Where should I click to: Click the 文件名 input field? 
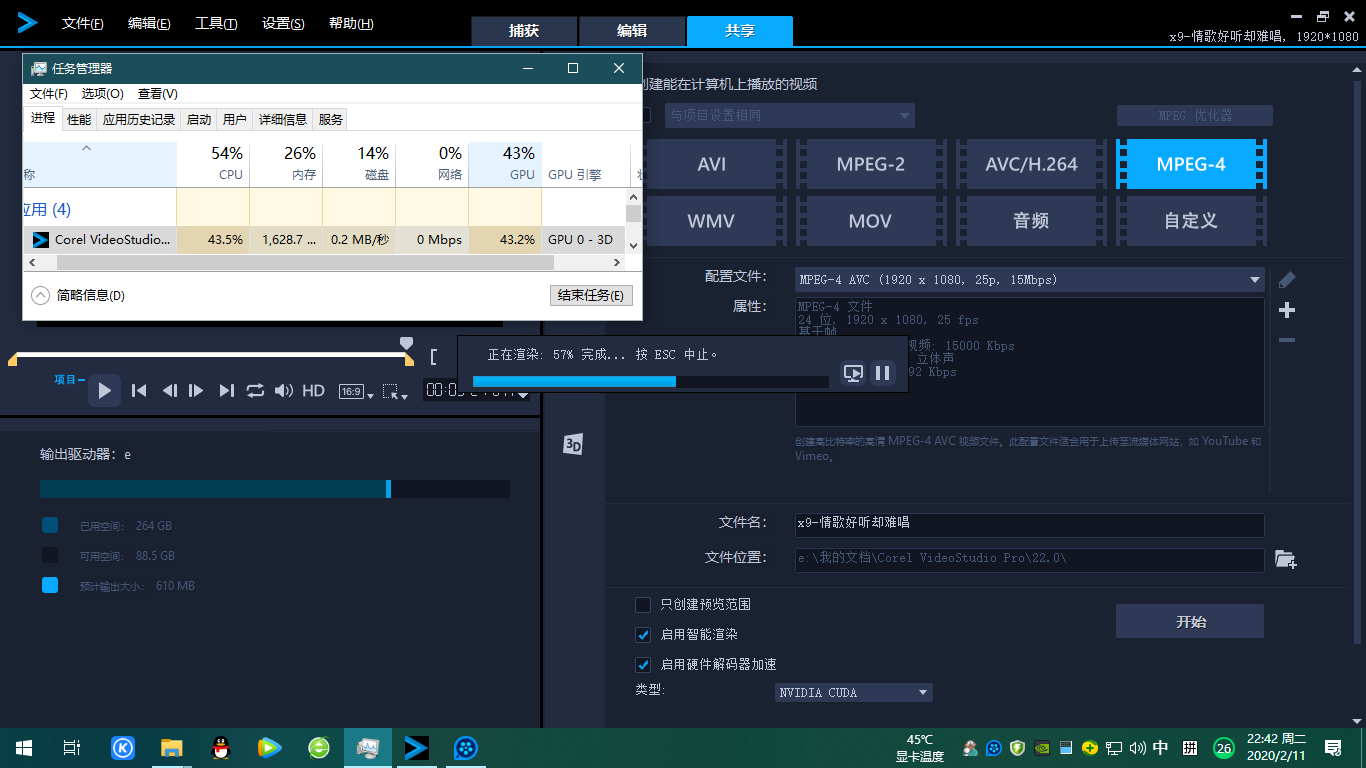click(1029, 523)
